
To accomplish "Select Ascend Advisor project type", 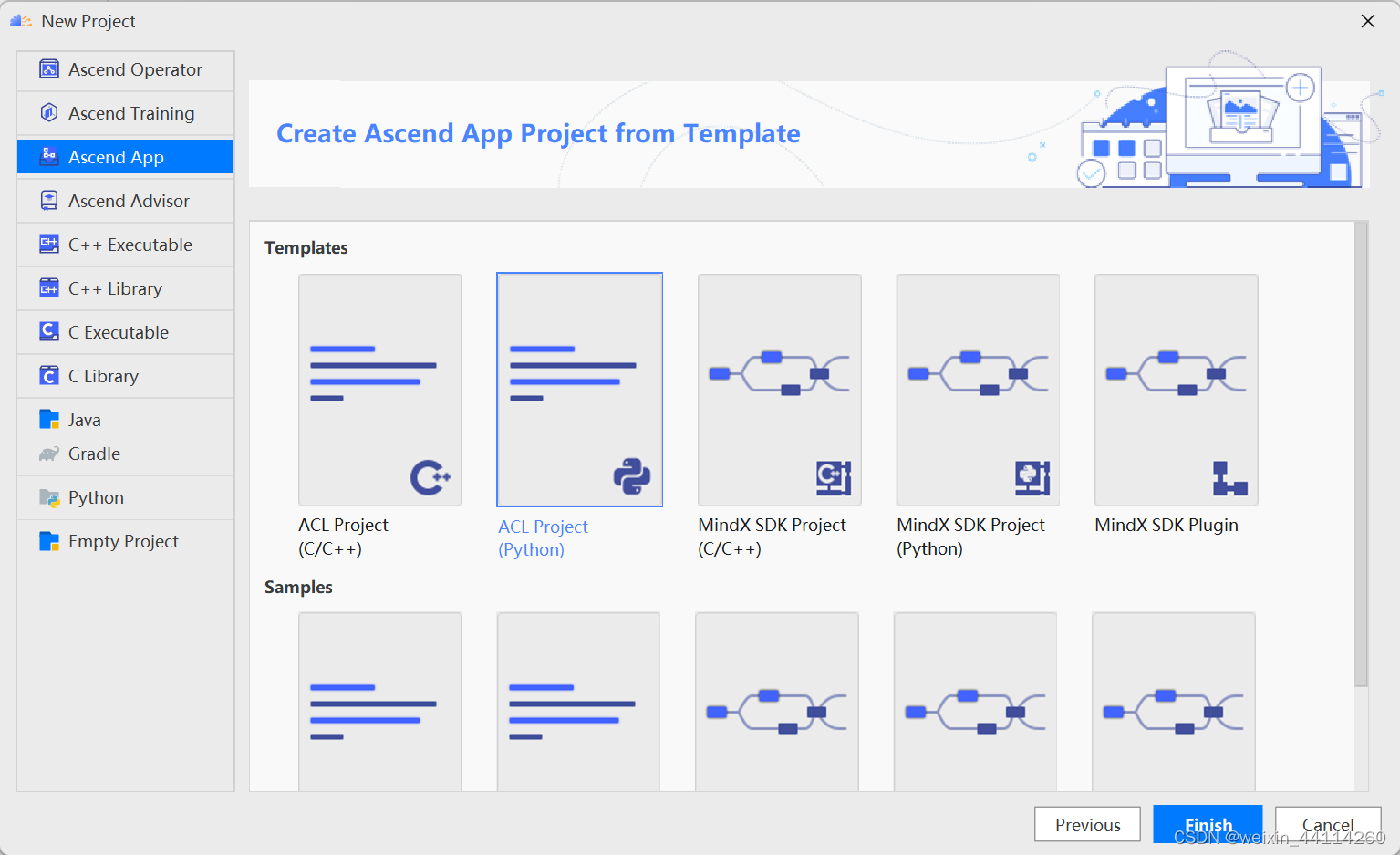I will (126, 201).
